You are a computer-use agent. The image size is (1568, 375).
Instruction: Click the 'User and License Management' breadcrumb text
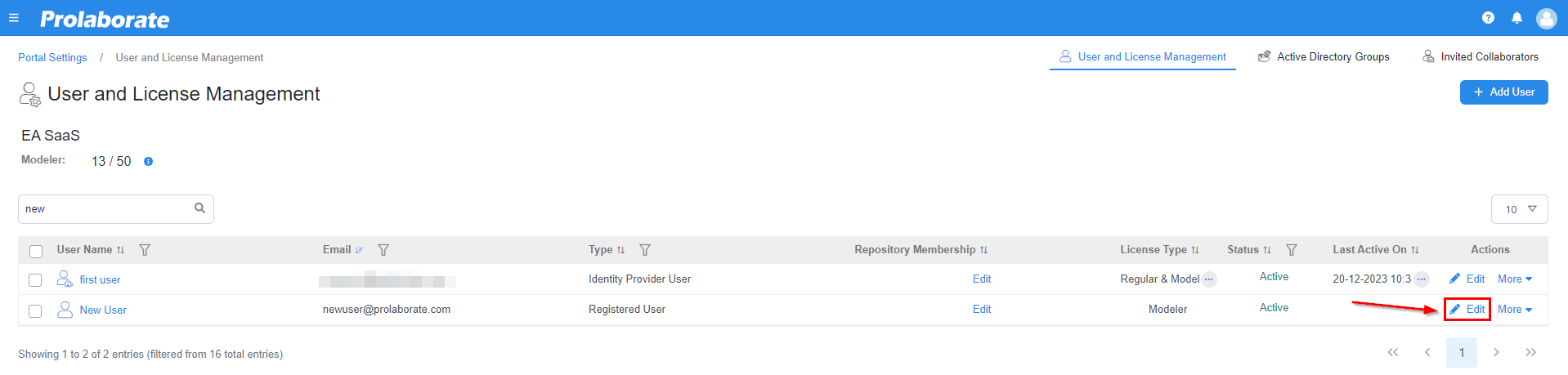coord(190,58)
